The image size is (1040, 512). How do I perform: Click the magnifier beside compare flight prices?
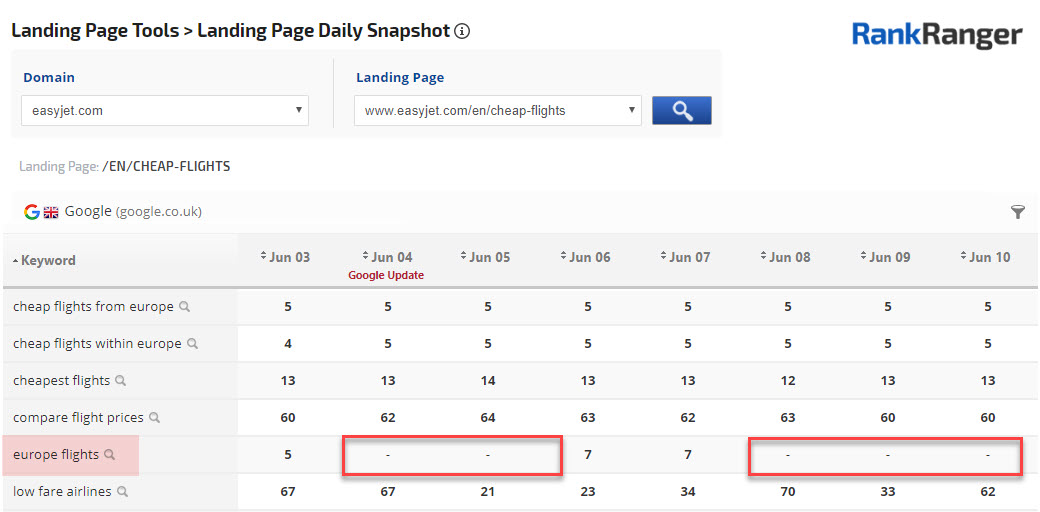click(154, 418)
